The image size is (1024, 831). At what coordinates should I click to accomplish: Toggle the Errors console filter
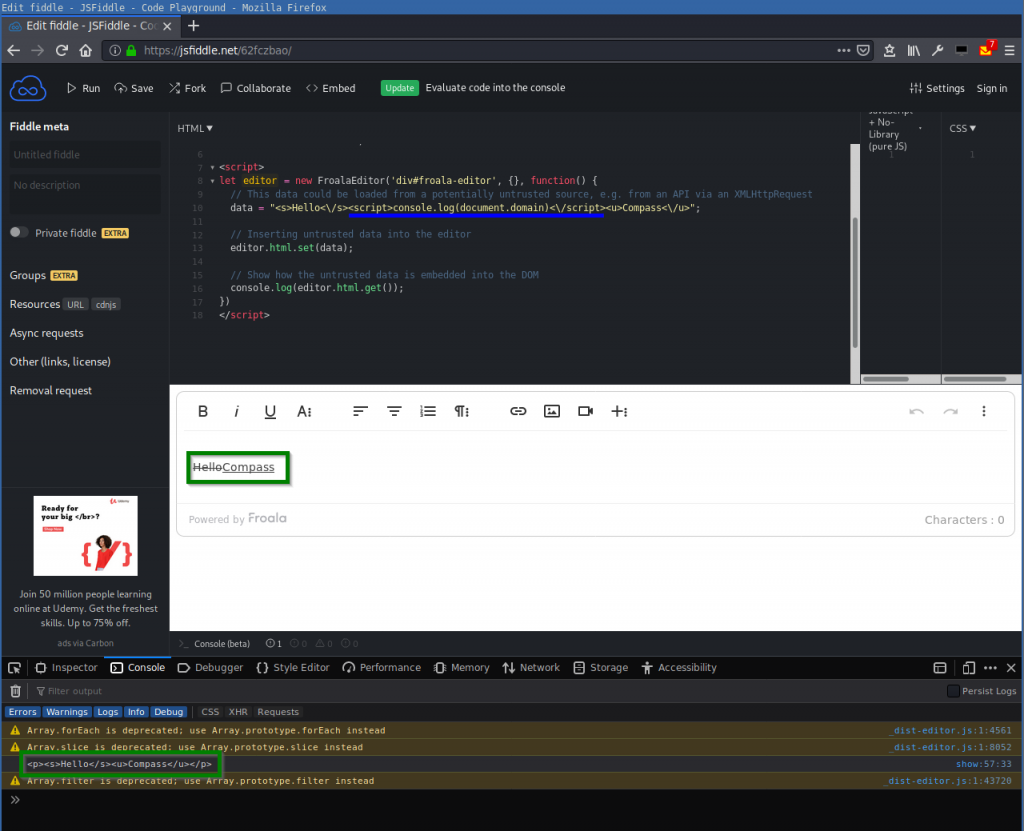point(23,711)
